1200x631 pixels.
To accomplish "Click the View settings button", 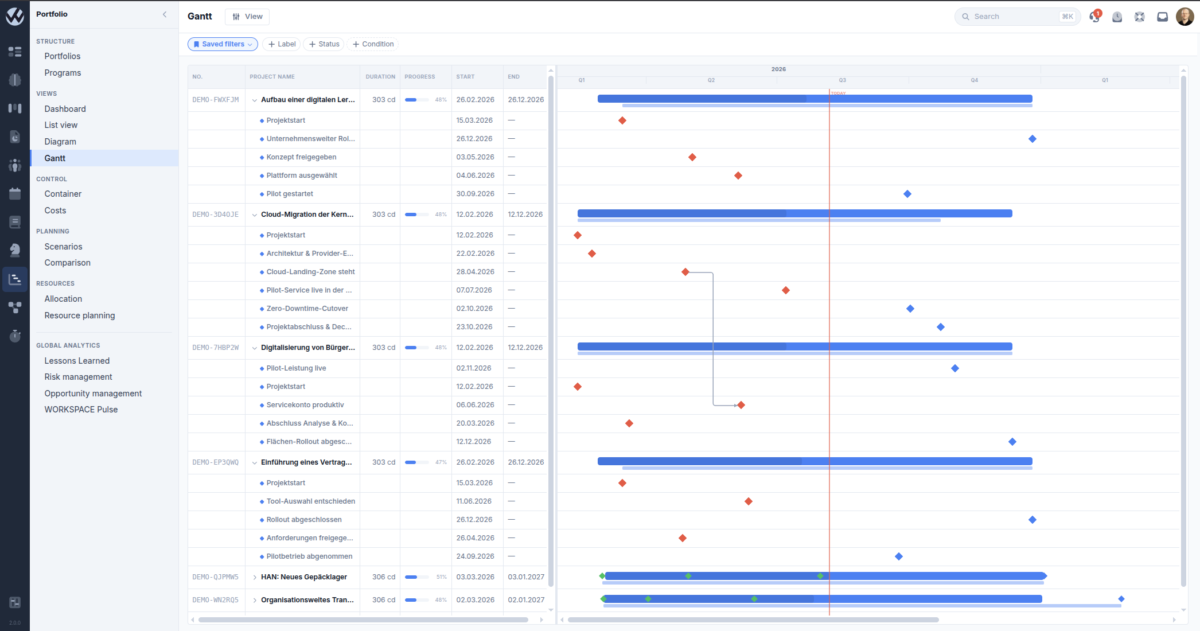I will tap(247, 17).
